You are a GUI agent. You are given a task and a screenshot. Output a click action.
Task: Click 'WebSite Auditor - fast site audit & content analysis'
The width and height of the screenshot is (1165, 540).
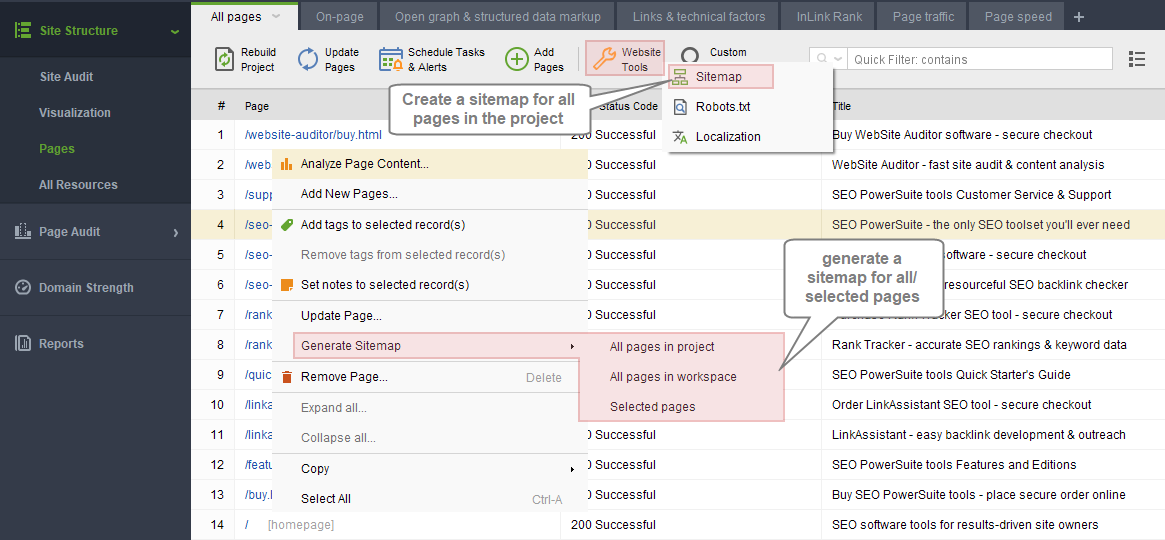pyautogui.click(x=968, y=164)
